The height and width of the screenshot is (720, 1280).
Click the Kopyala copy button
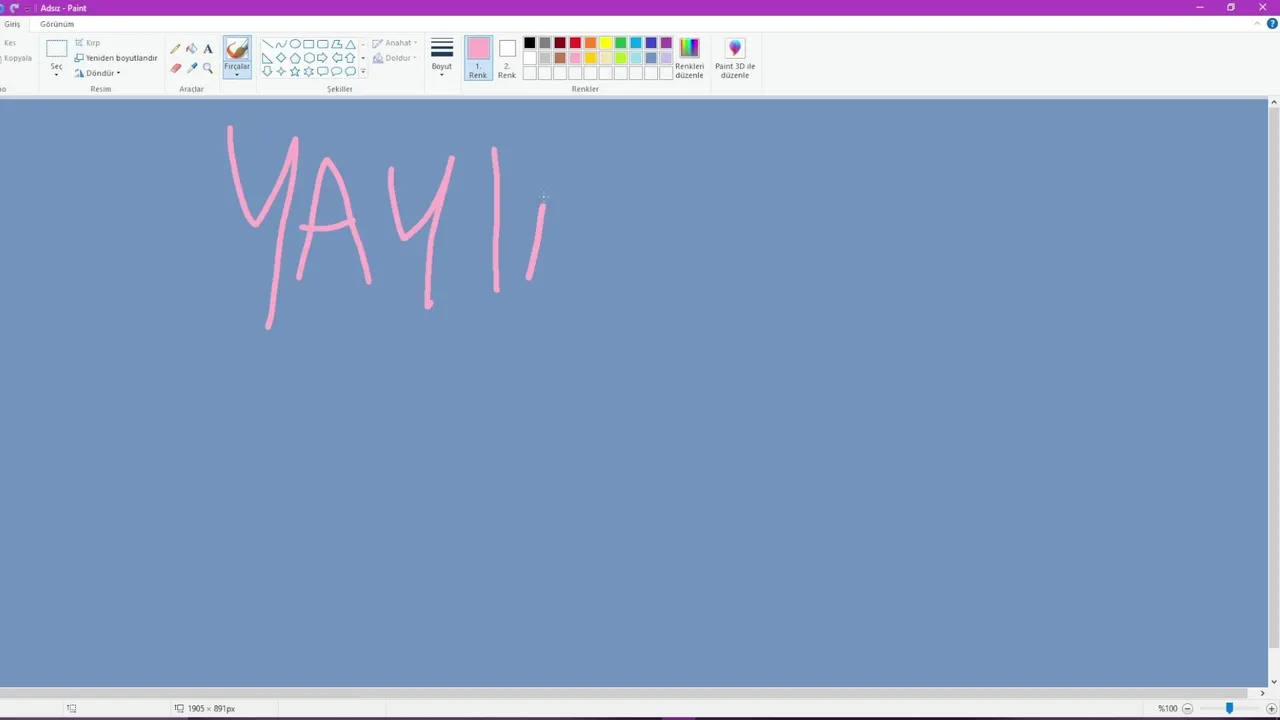pyautogui.click(x=17, y=58)
